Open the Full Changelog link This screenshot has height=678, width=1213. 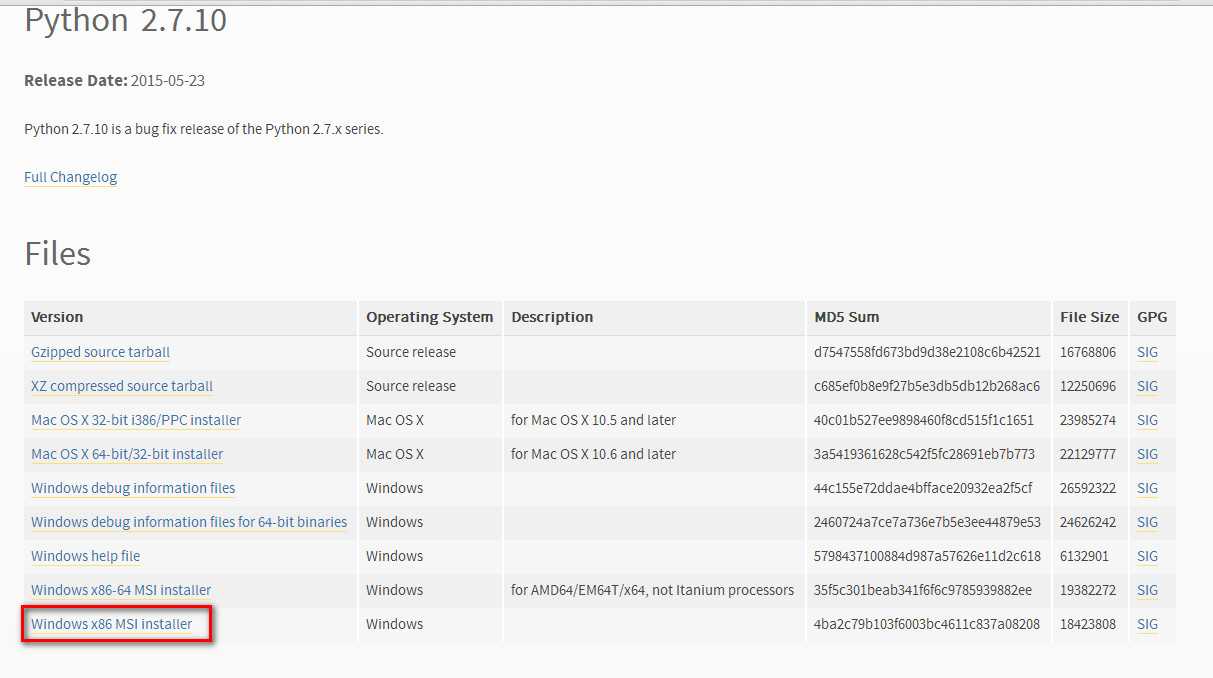click(x=70, y=177)
